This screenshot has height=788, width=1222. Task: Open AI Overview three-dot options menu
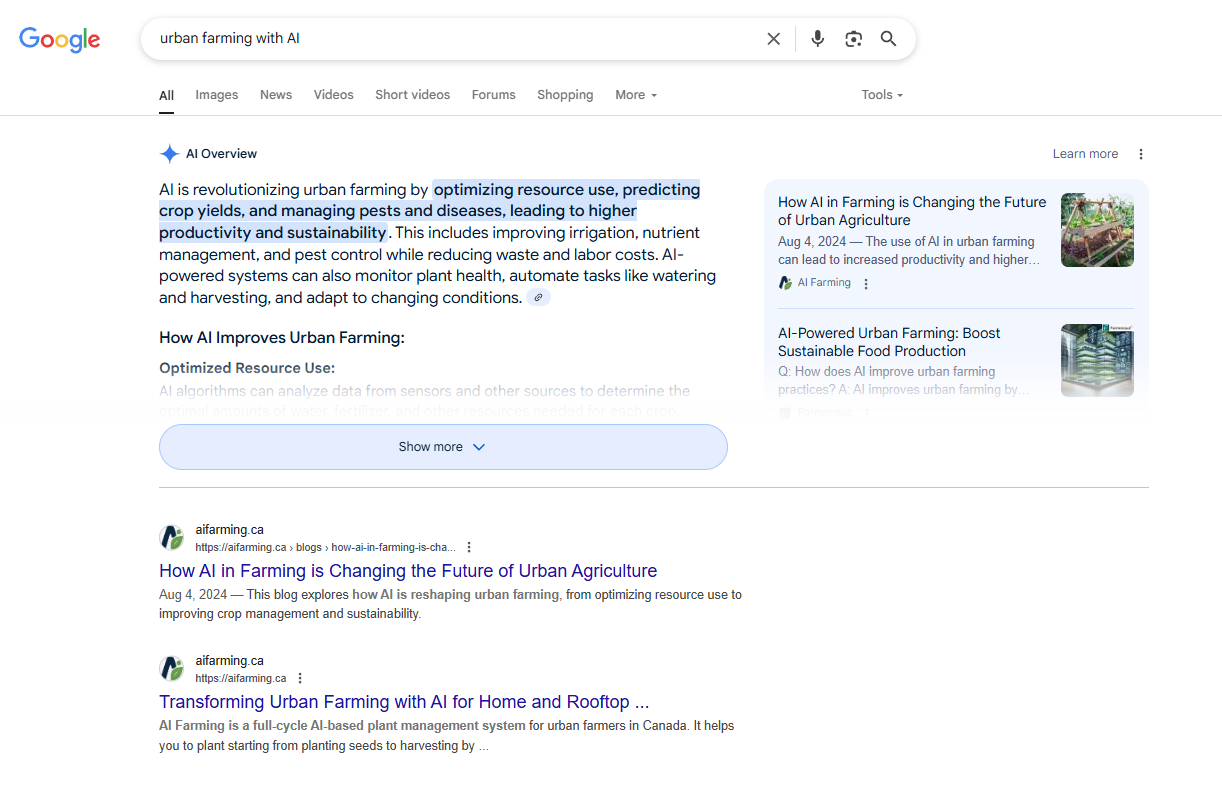click(x=1141, y=154)
